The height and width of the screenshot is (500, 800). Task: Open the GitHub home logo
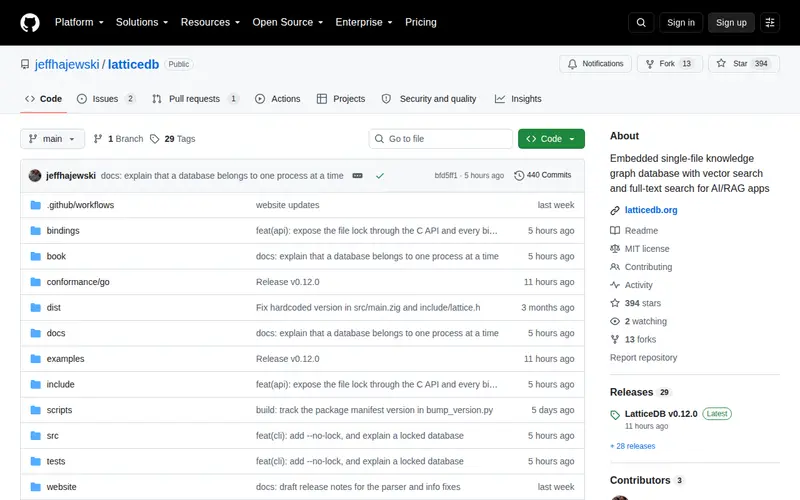[x=30, y=22]
